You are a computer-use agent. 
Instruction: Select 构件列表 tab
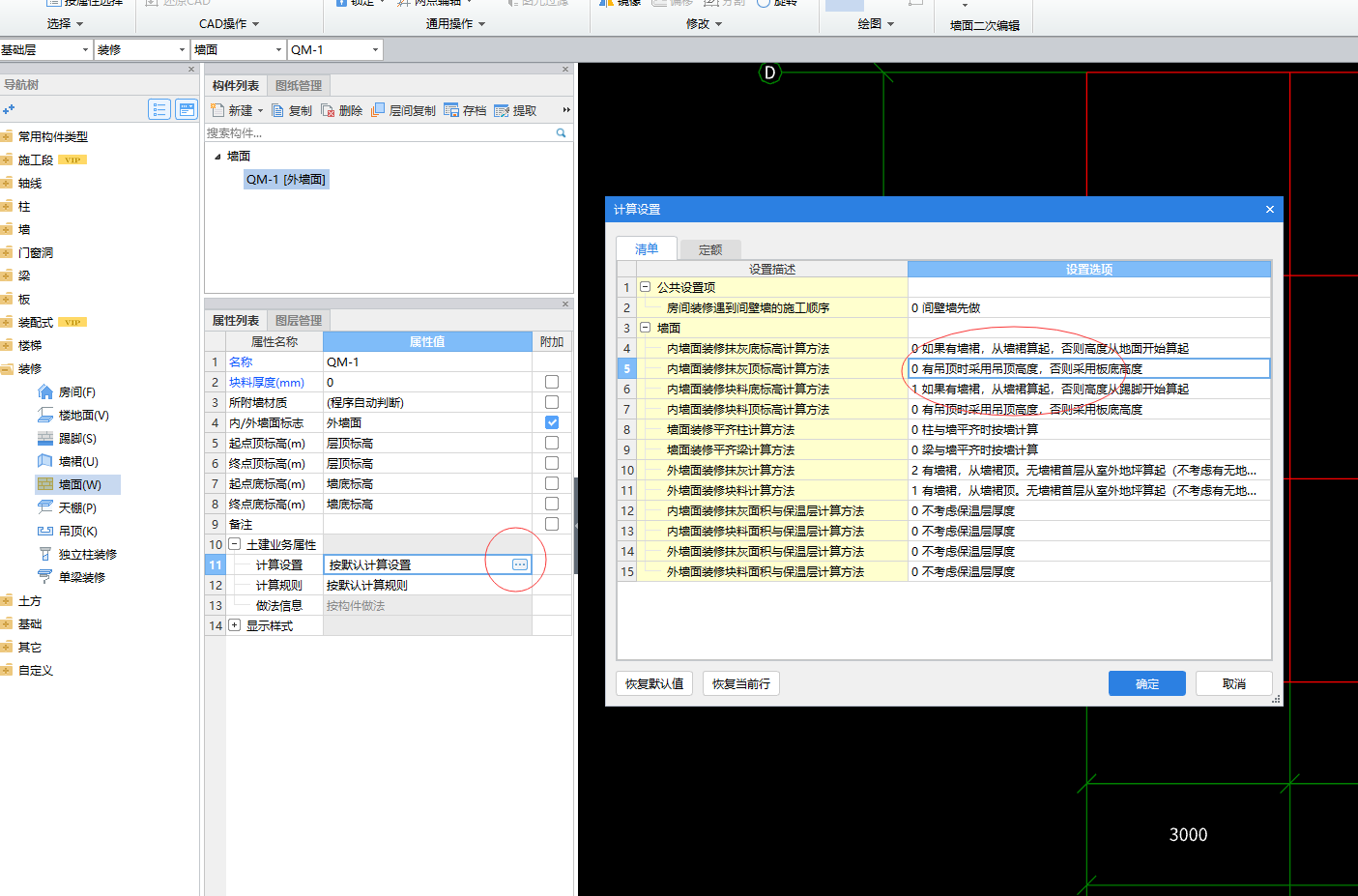click(x=236, y=86)
